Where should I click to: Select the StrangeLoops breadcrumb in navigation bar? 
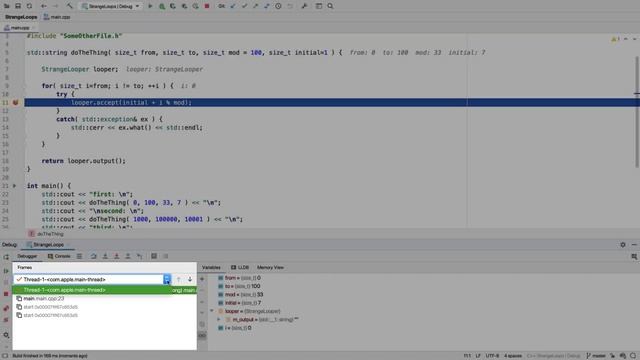coord(21,17)
